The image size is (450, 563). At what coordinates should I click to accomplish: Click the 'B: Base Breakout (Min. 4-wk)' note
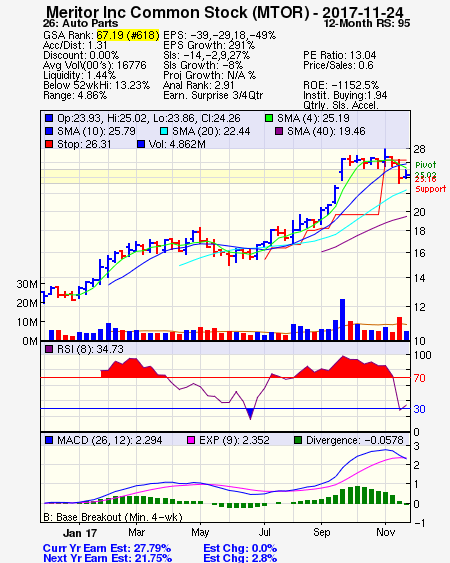[x=113, y=517]
